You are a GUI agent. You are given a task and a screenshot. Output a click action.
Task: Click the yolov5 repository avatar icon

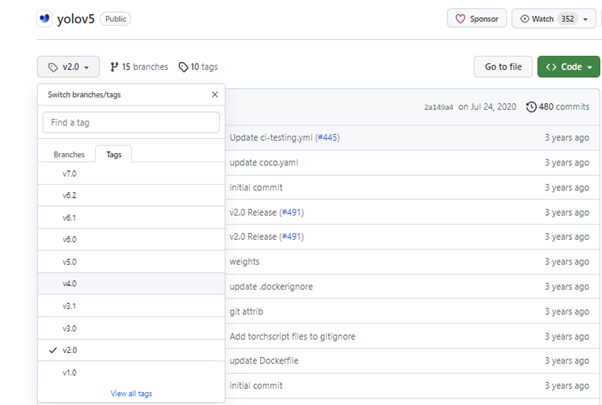coord(45,18)
